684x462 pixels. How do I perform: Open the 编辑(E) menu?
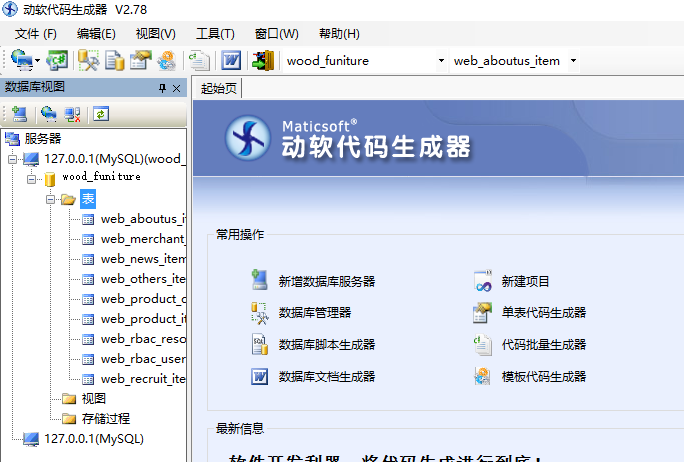tap(96, 34)
